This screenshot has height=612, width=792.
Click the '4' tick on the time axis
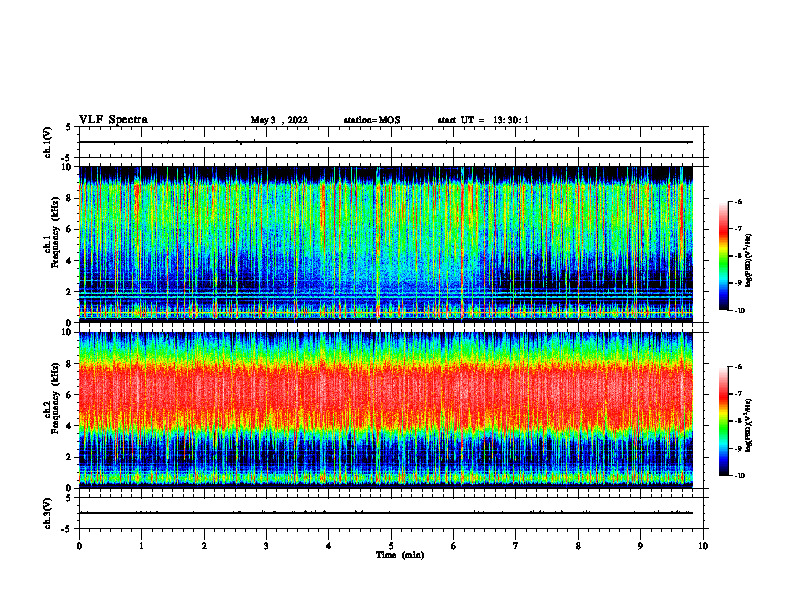328,546
